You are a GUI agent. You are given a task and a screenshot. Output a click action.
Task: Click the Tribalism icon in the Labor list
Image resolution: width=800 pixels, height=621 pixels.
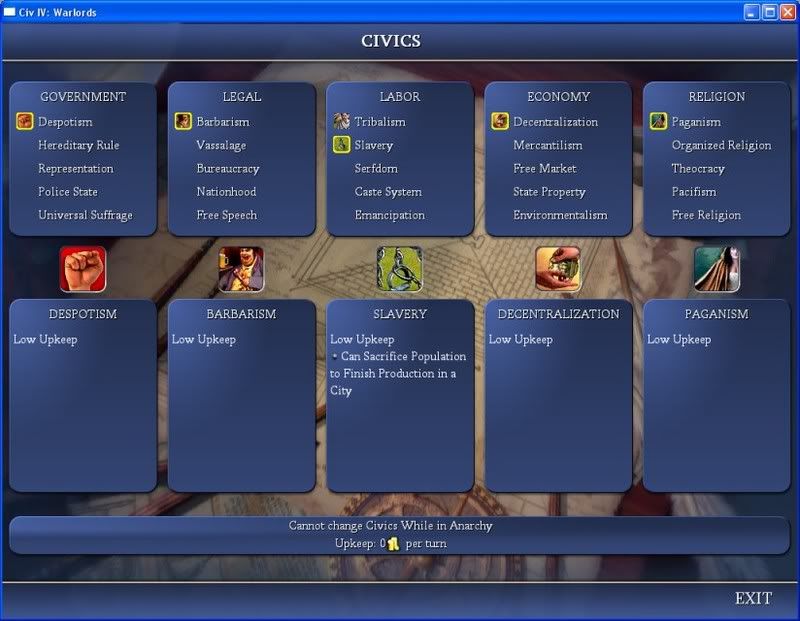[x=341, y=121]
